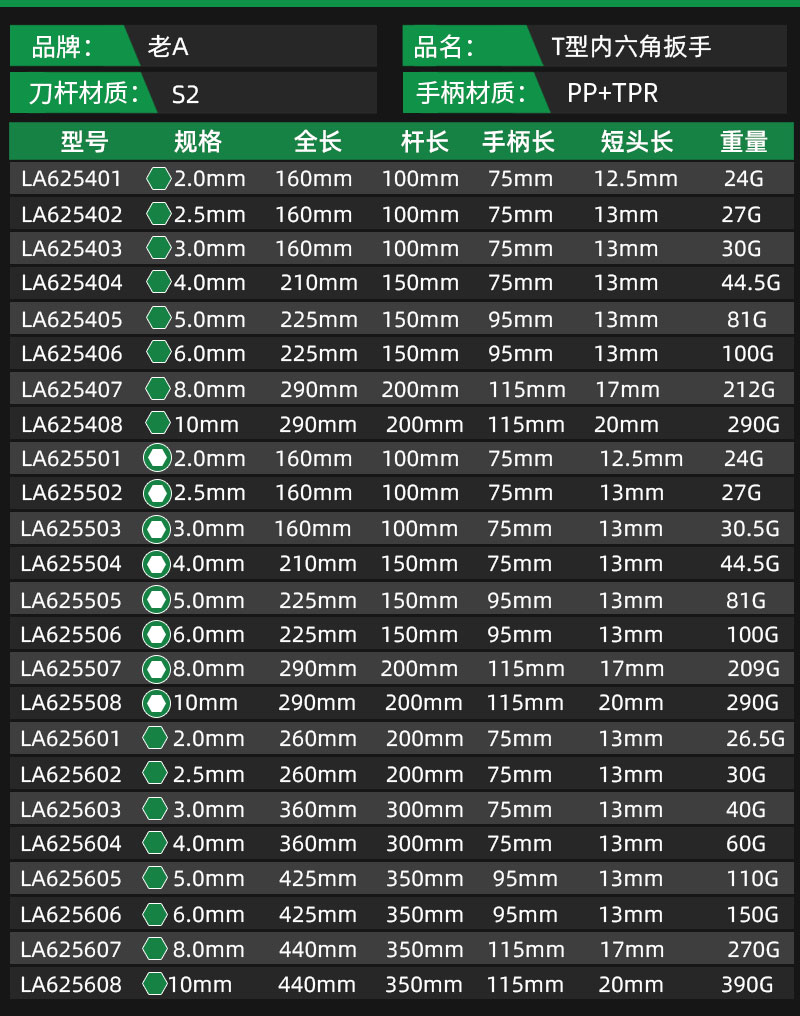Screen dimensions: 800x1016
Task: Select the round hexagon icon in row LA625503
Action: [156, 529]
